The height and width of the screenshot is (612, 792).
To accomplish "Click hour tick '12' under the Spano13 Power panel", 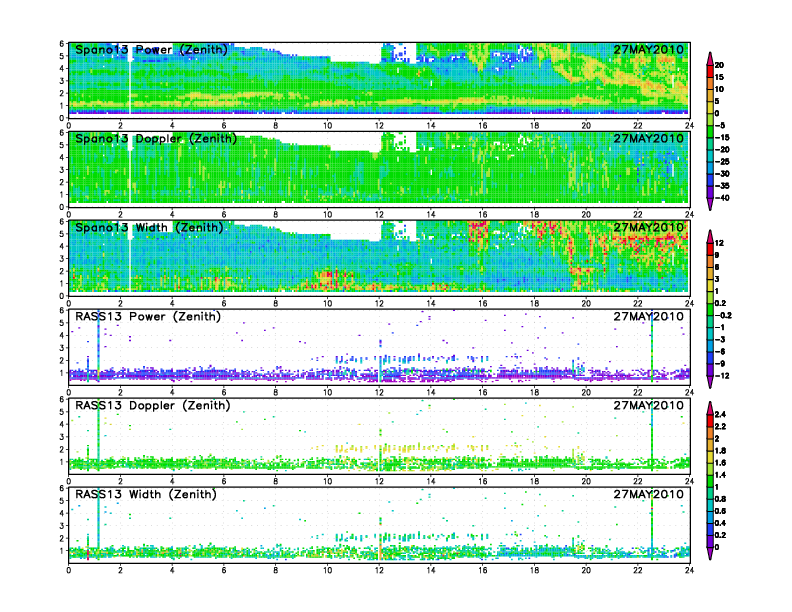I will pos(379,126).
